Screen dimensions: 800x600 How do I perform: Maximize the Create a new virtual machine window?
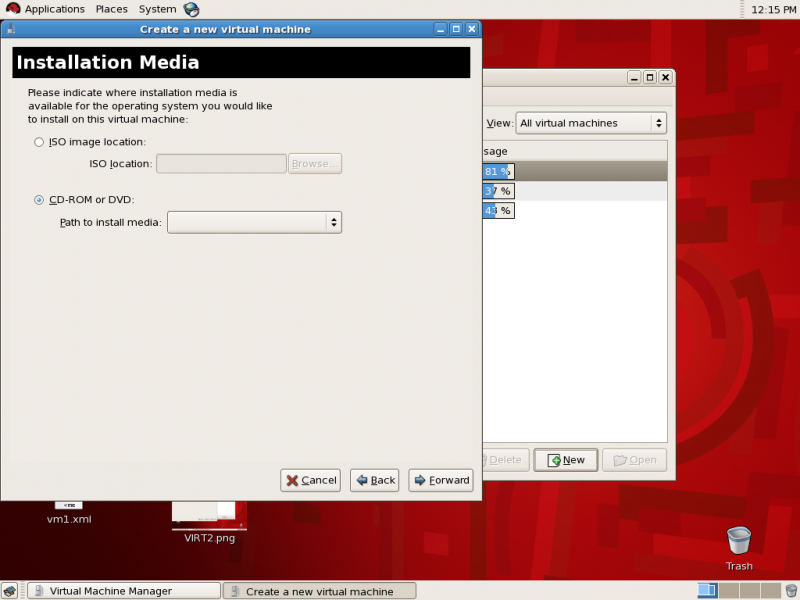456,29
